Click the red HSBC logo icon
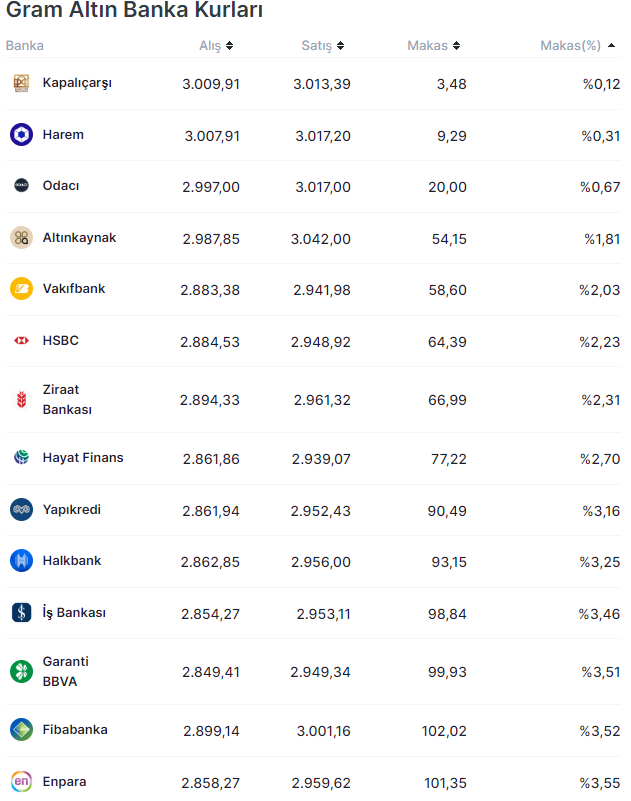Screen dimensions: 631x801 coord(21,341)
